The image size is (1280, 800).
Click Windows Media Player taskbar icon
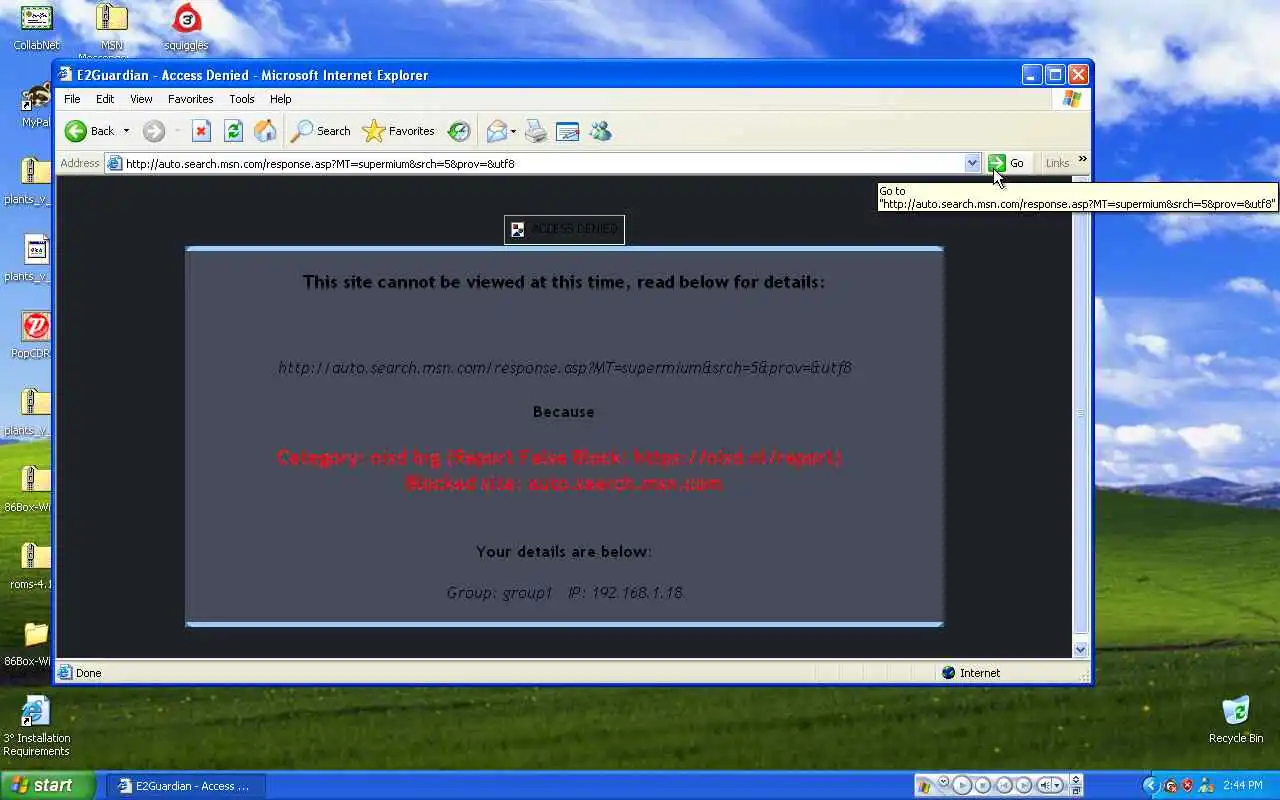tap(924, 787)
